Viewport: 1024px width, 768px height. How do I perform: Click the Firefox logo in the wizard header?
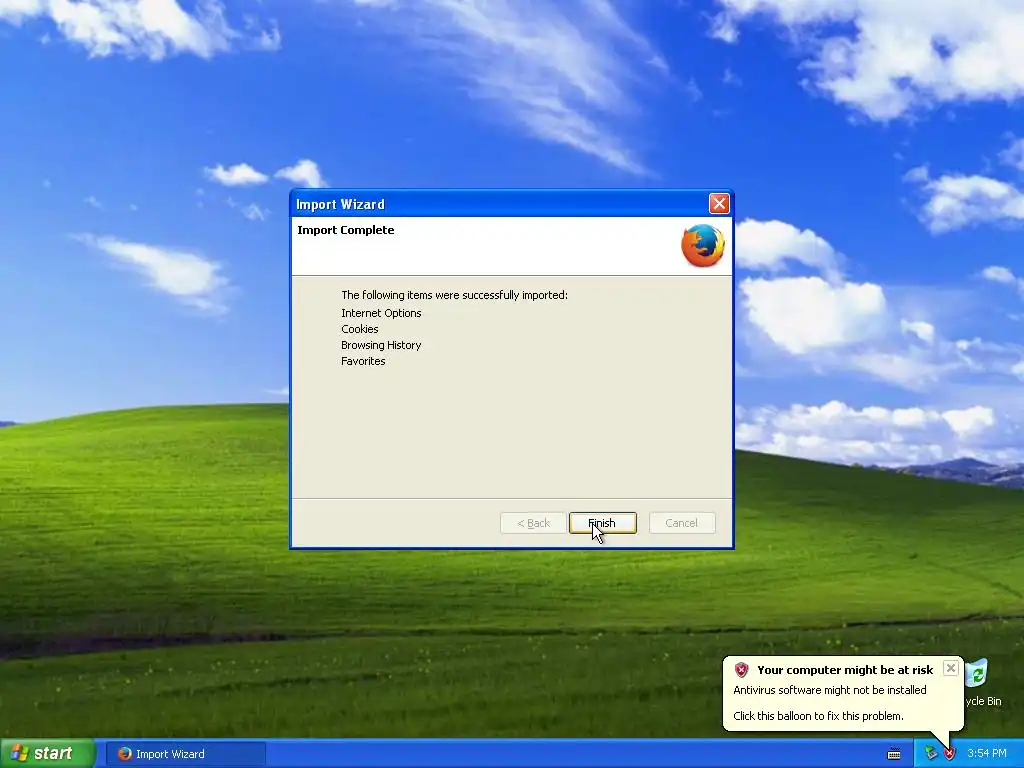[x=703, y=246]
